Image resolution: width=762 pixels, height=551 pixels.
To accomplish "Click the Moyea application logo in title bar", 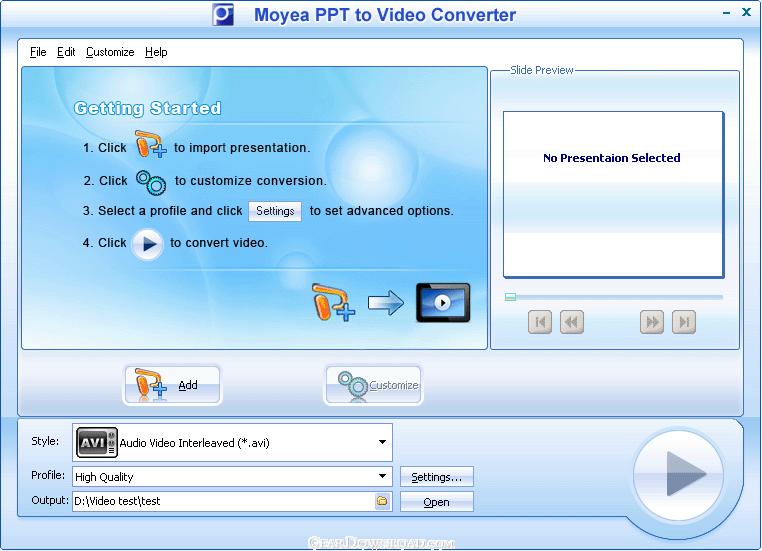I will (223, 14).
